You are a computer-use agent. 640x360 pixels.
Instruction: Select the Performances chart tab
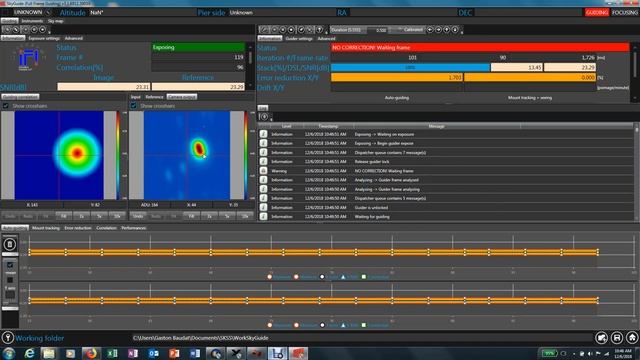point(133,228)
